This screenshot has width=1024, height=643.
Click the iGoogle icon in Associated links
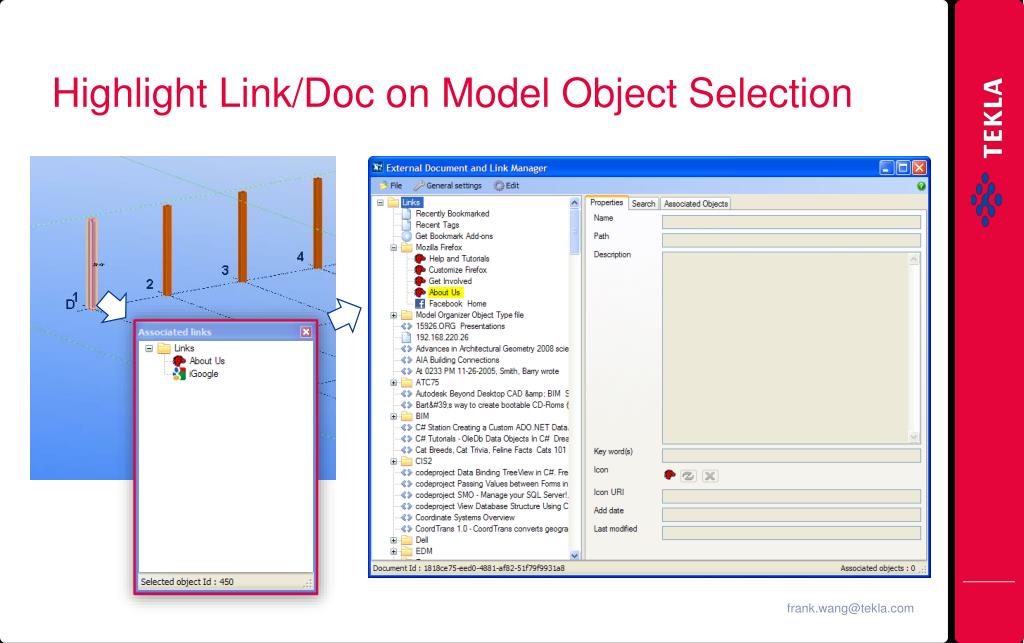tap(179, 373)
